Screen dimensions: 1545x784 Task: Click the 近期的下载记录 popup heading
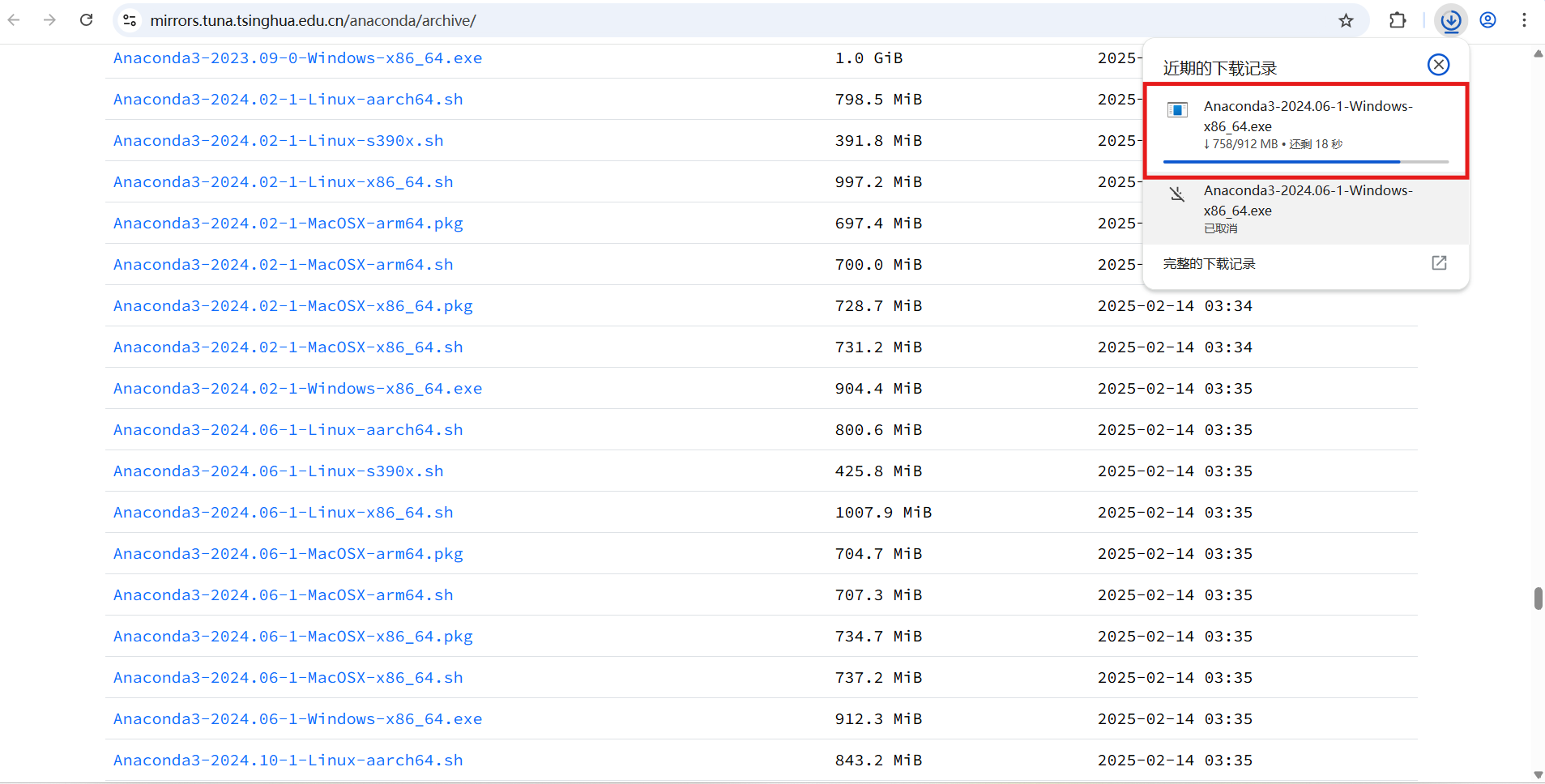coord(1219,68)
